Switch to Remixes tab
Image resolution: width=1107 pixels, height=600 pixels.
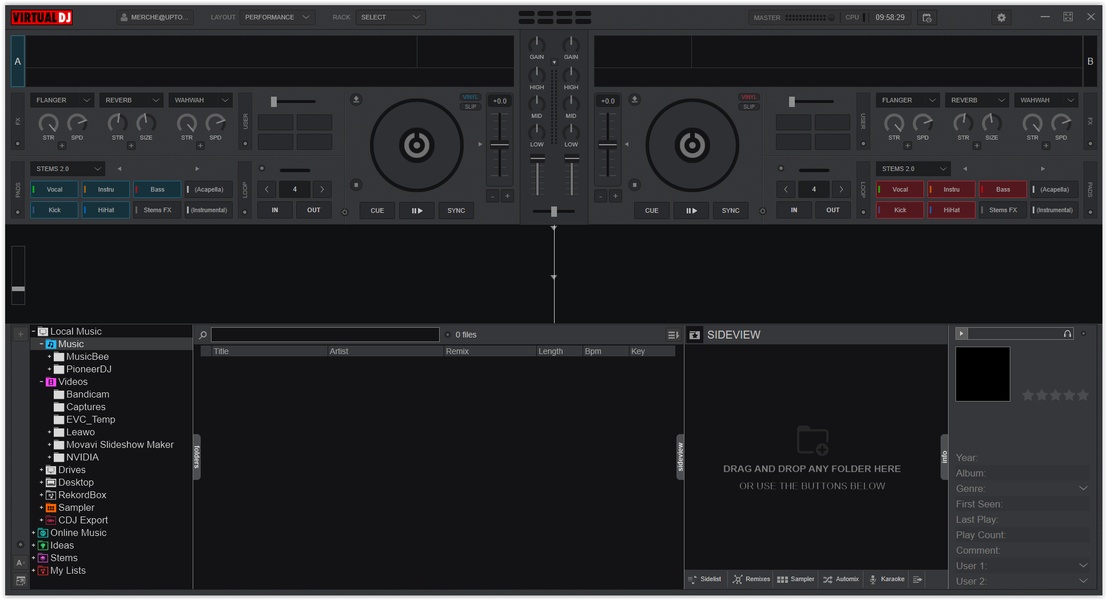[x=751, y=580]
